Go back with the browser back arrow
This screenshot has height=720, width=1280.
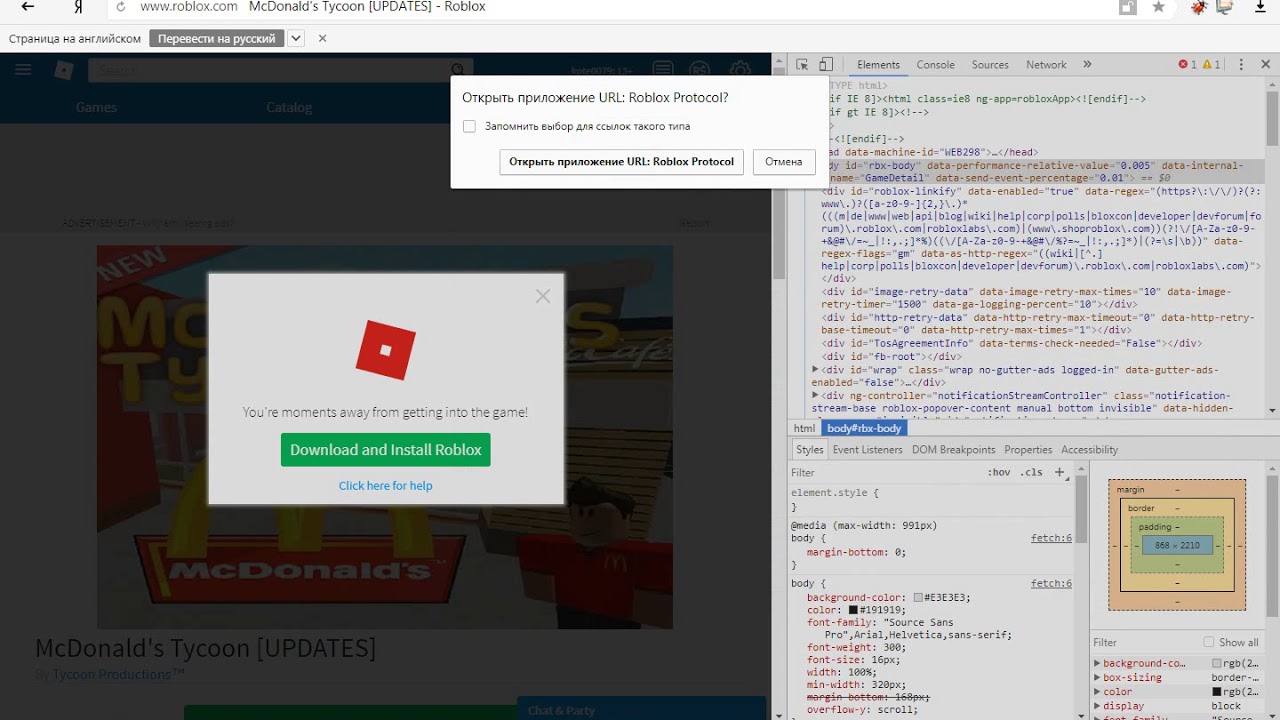pos(28,7)
